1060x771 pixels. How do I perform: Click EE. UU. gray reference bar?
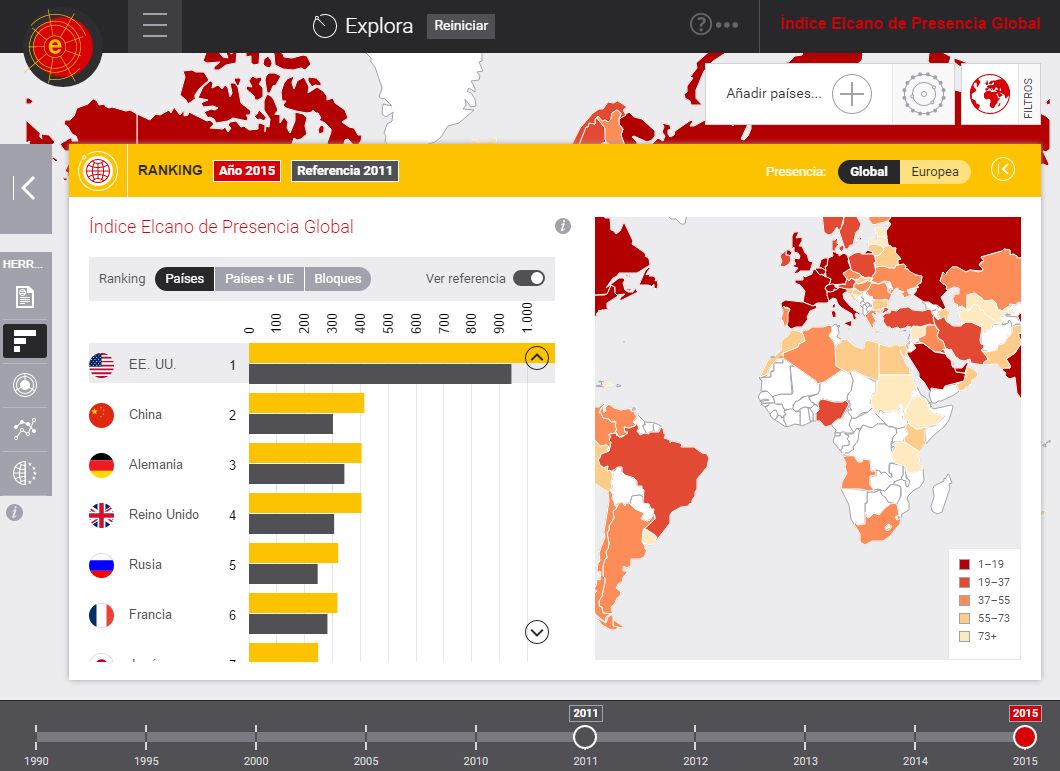380,374
